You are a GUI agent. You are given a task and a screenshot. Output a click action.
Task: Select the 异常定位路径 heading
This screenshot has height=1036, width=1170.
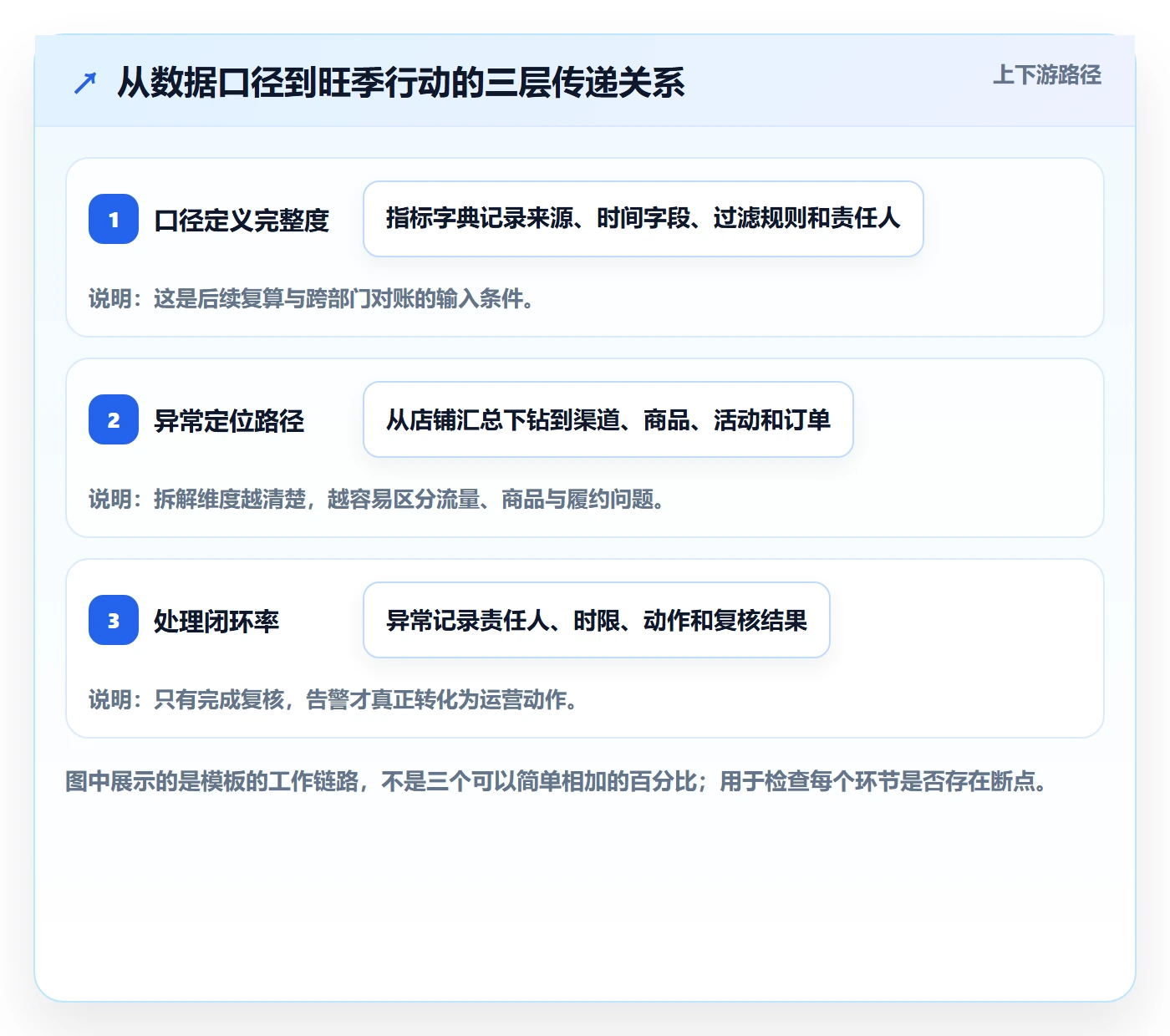229,420
